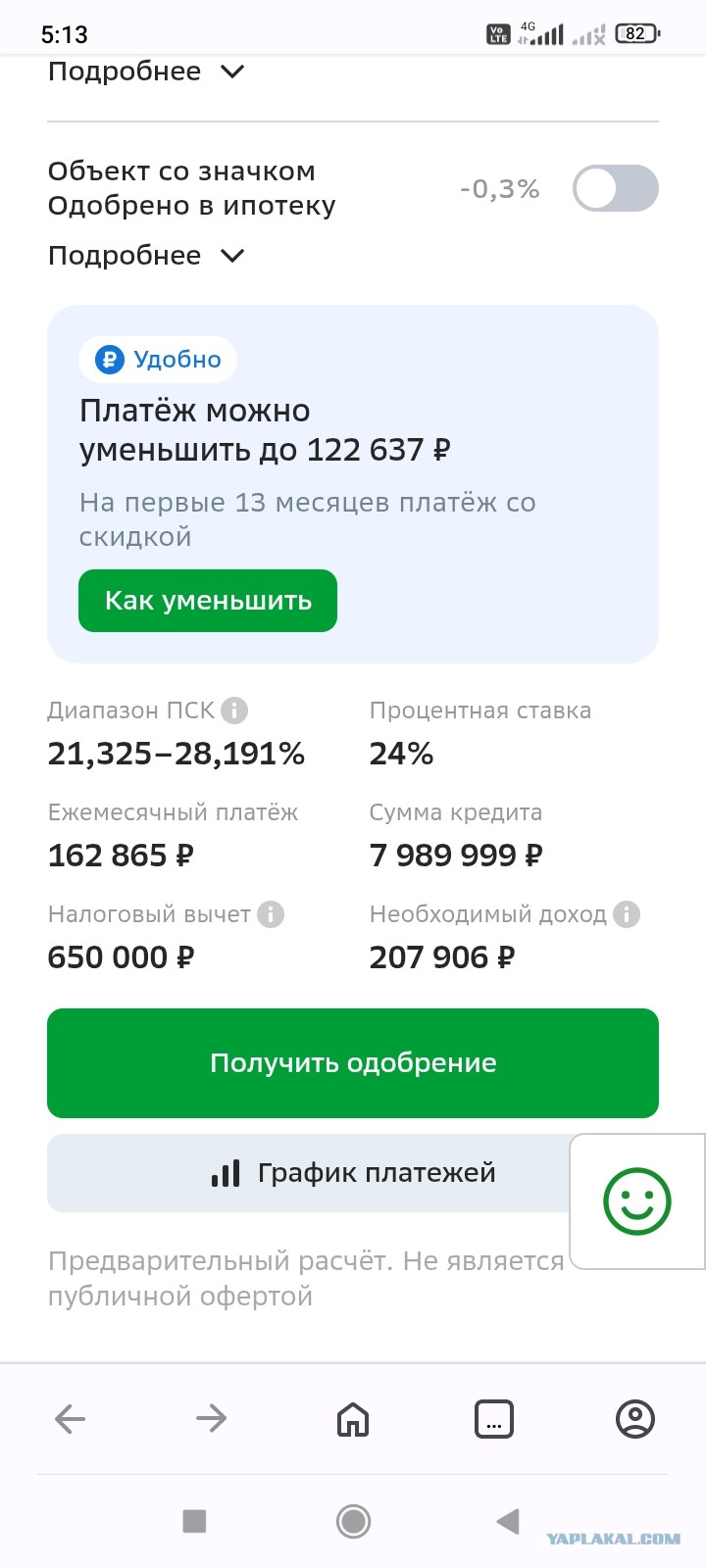Open browser home page icon
The width and height of the screenshot is (706, 1568).
353,1418
